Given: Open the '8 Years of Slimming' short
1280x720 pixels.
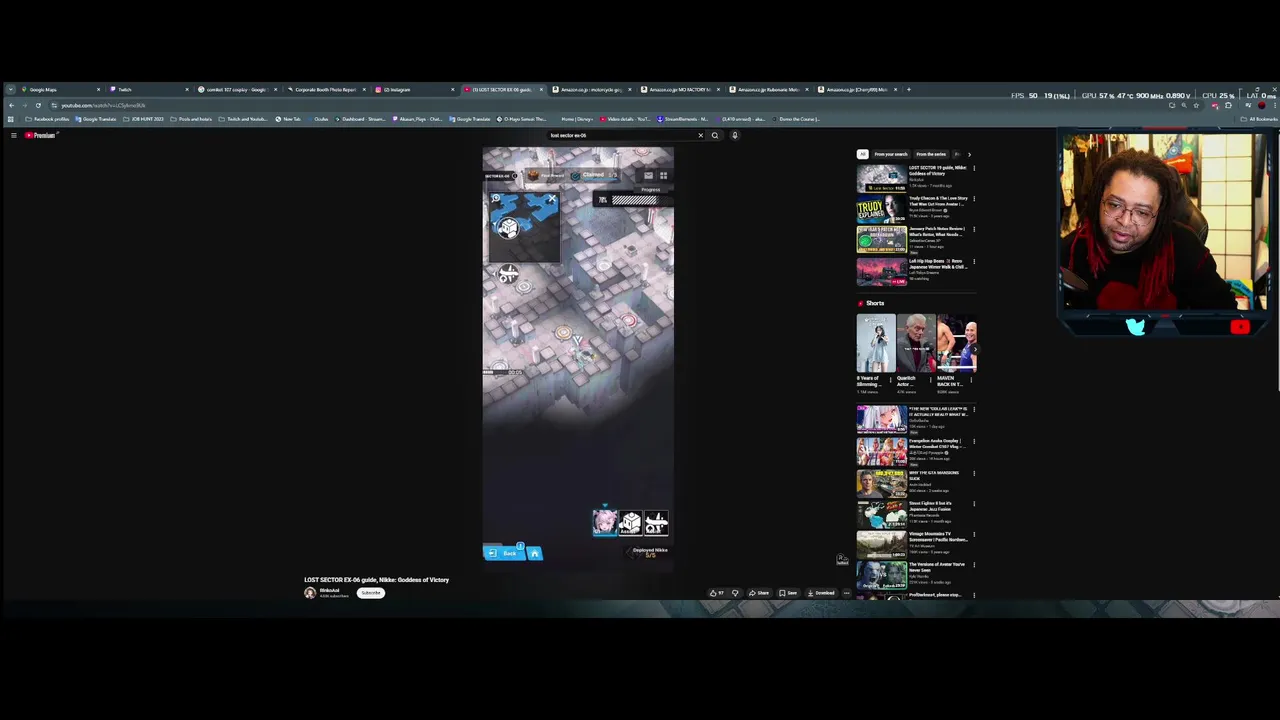Looking at the screenshot, I should click(876, 343).
